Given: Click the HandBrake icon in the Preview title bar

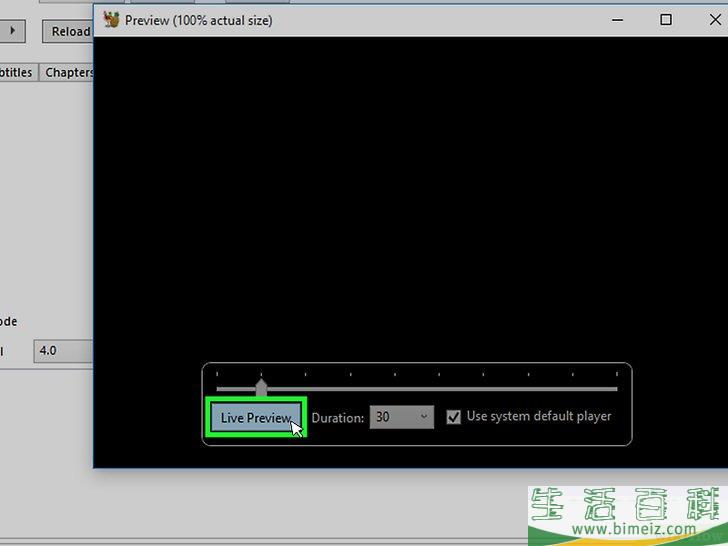Looking at the screenshot, I should point(111,20).
